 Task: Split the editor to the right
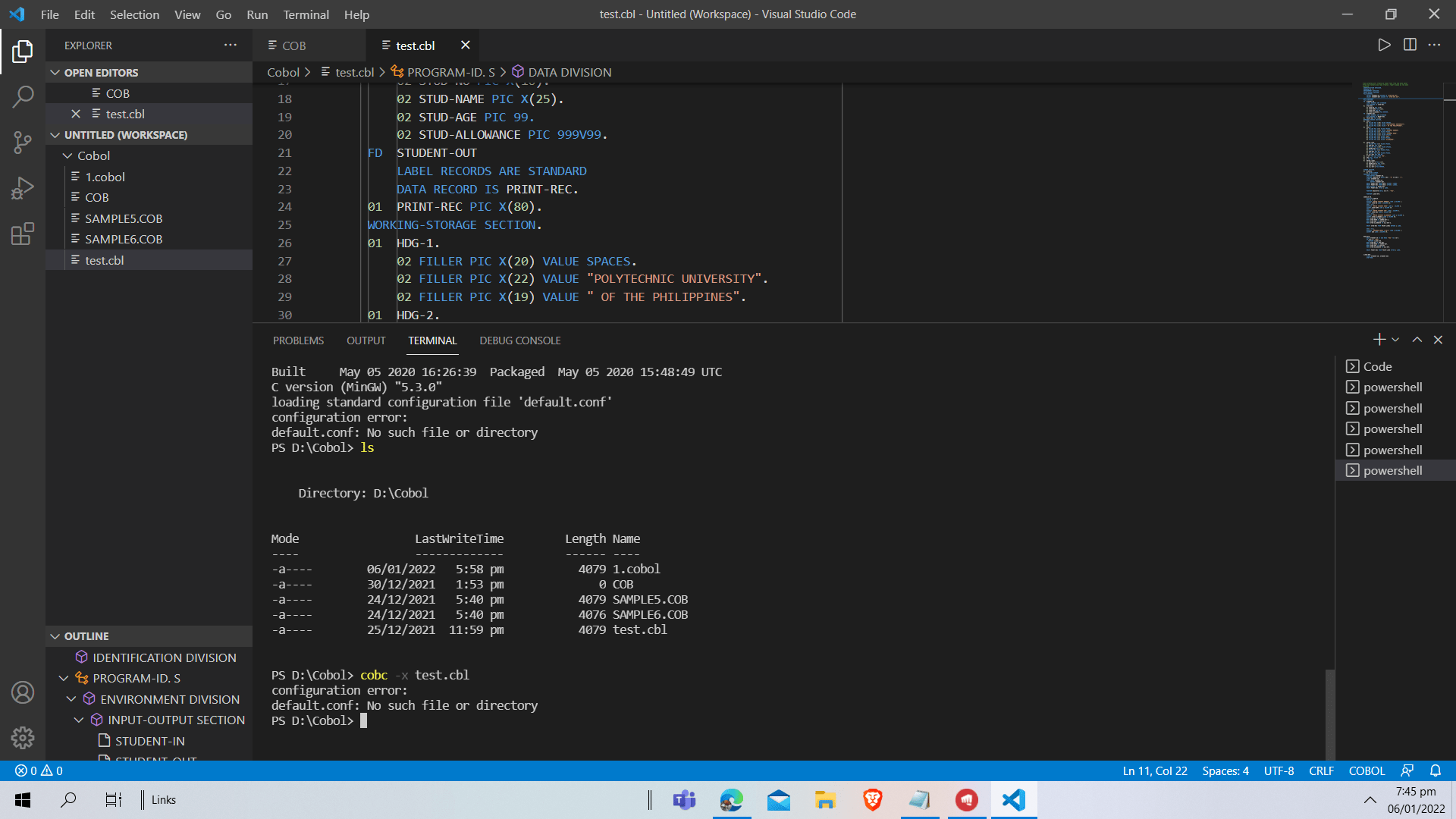click(1410, 45)
